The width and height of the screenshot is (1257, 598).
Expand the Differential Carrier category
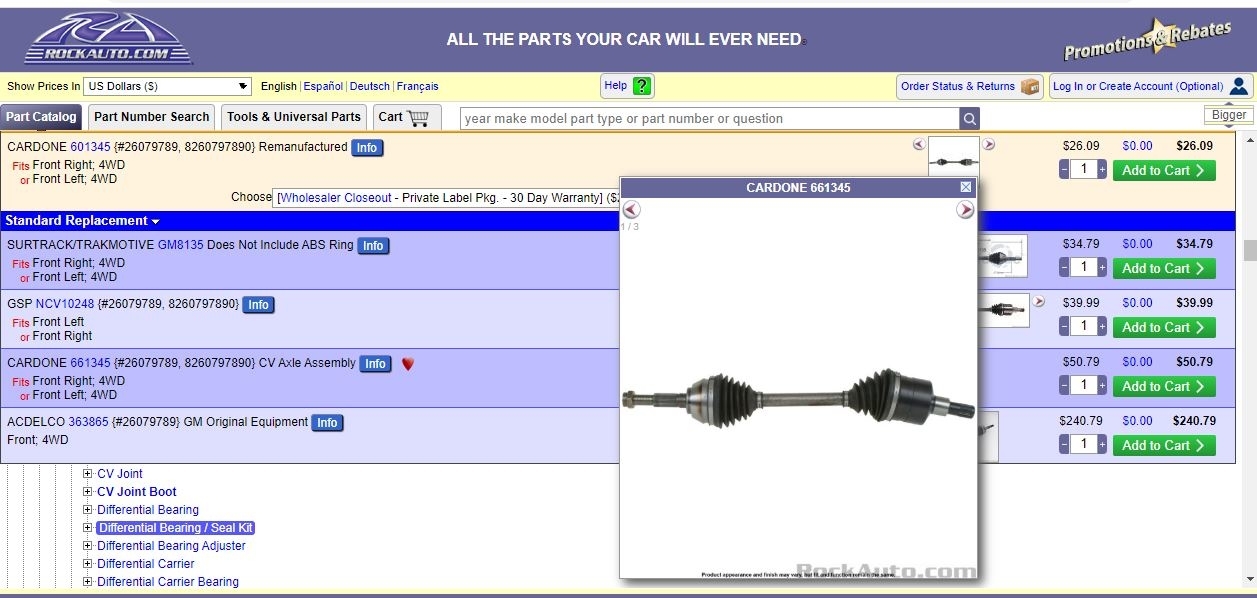88,564
